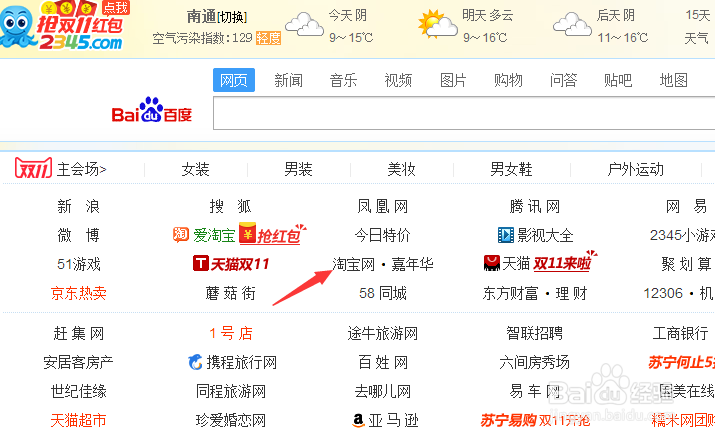This screenshot has width=715, height=440.
Task: Open the 途牛旅游网 link
Action: (x=383, y=333)
